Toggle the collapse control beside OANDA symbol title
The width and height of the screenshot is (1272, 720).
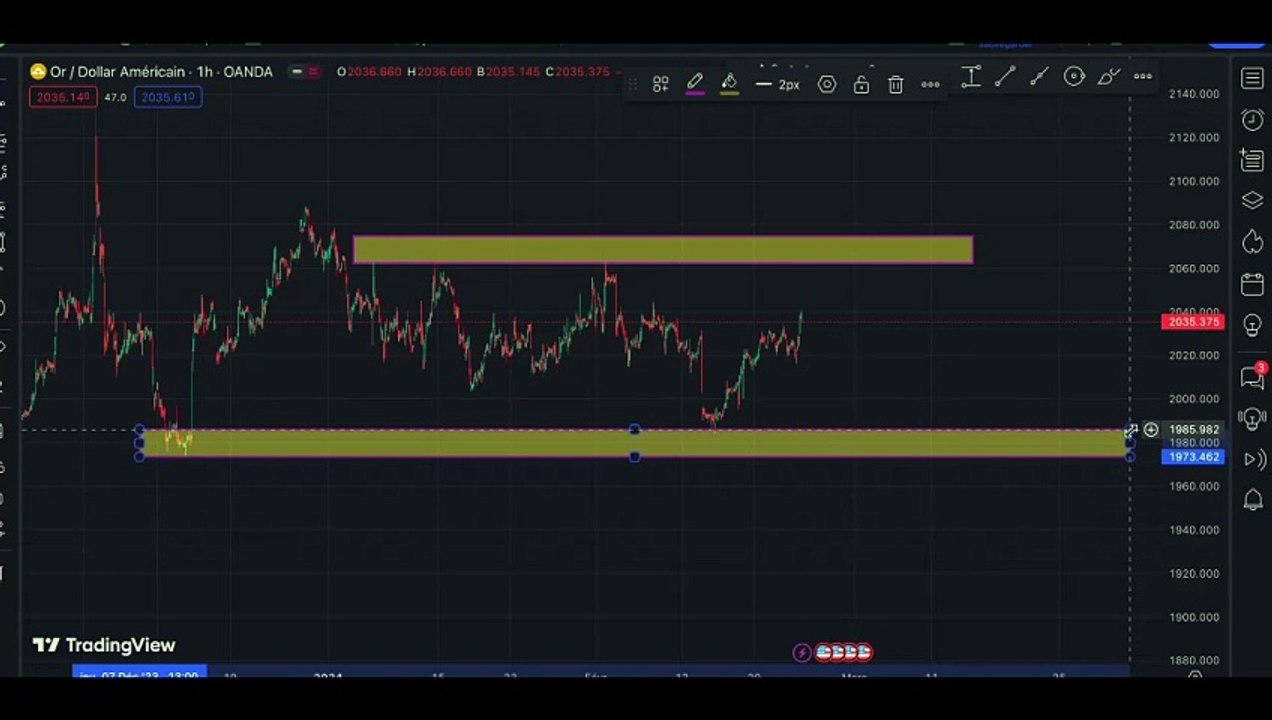pyautogui.click(x=296, y=72)
